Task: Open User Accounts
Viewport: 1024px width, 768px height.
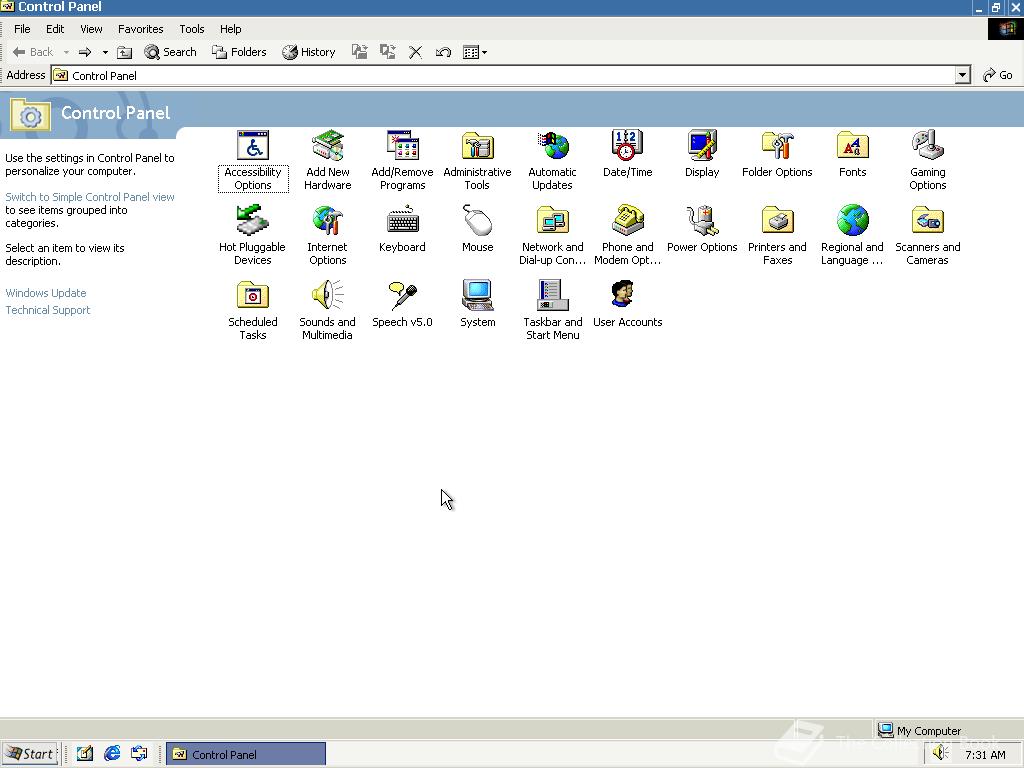Action: 627,304
